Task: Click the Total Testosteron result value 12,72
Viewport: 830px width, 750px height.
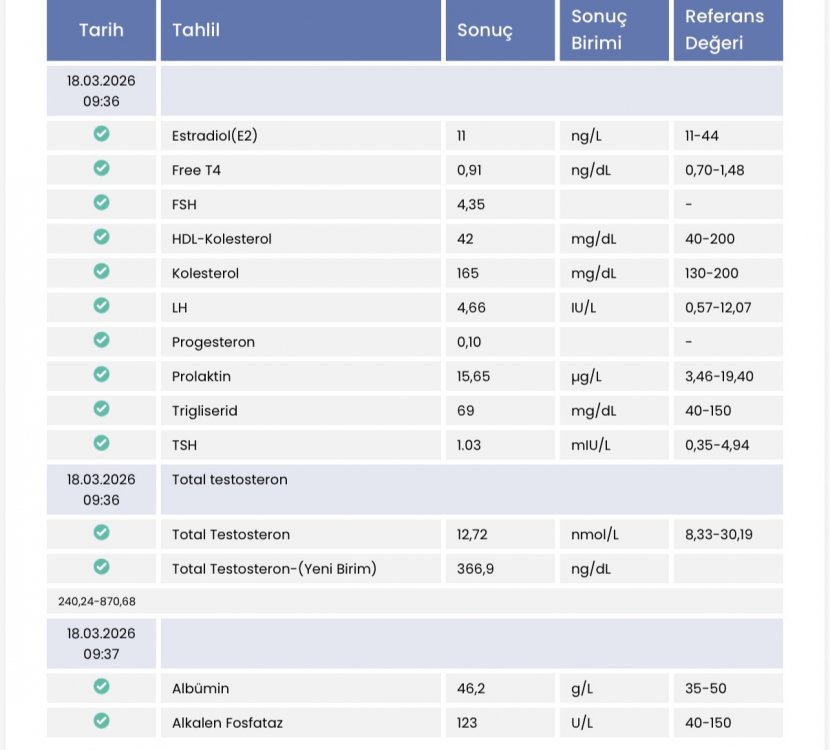Action: tap(472, 535)
